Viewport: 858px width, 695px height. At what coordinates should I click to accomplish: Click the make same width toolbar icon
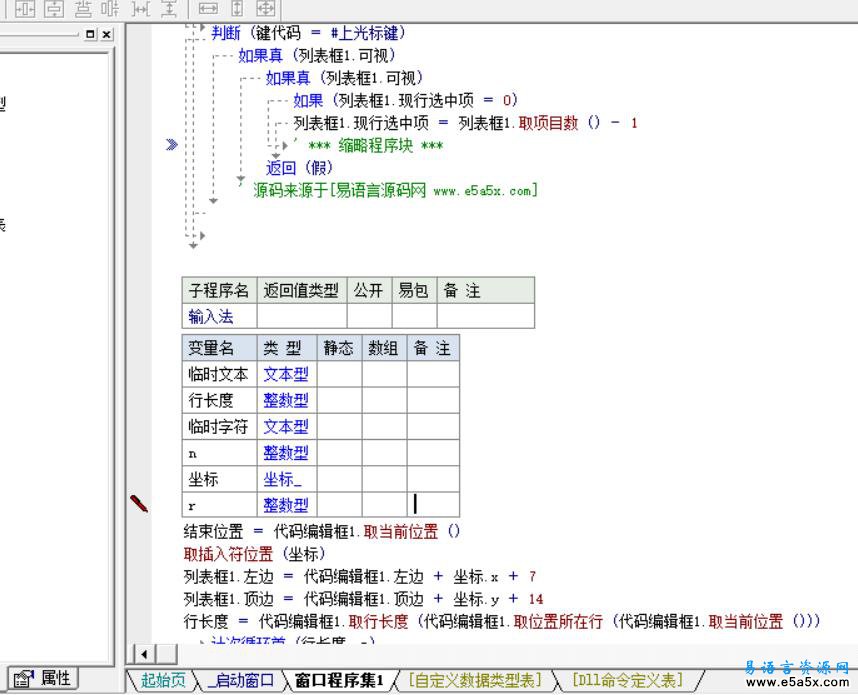(208, 8)
